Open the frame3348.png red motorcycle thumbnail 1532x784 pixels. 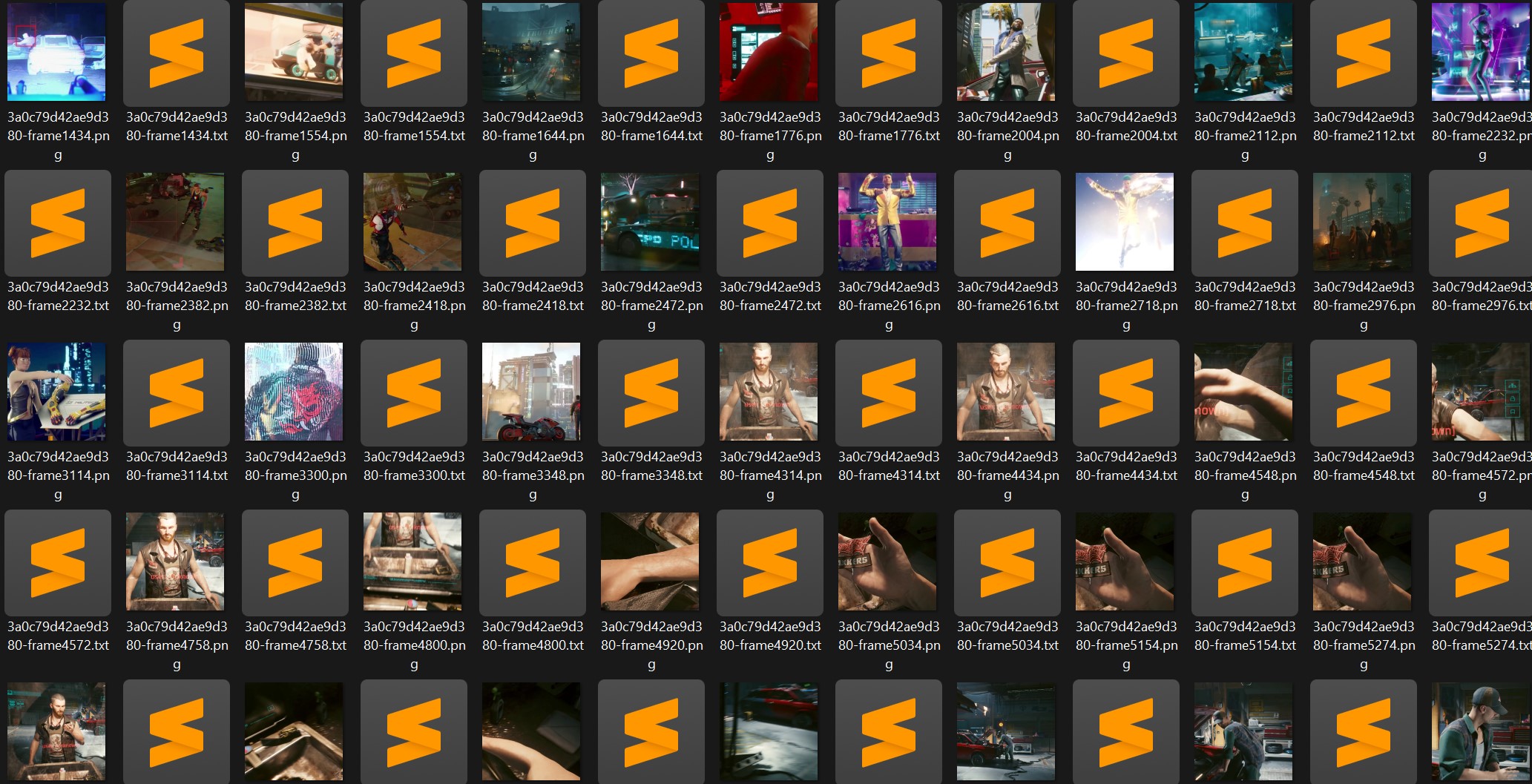(531, 392)
